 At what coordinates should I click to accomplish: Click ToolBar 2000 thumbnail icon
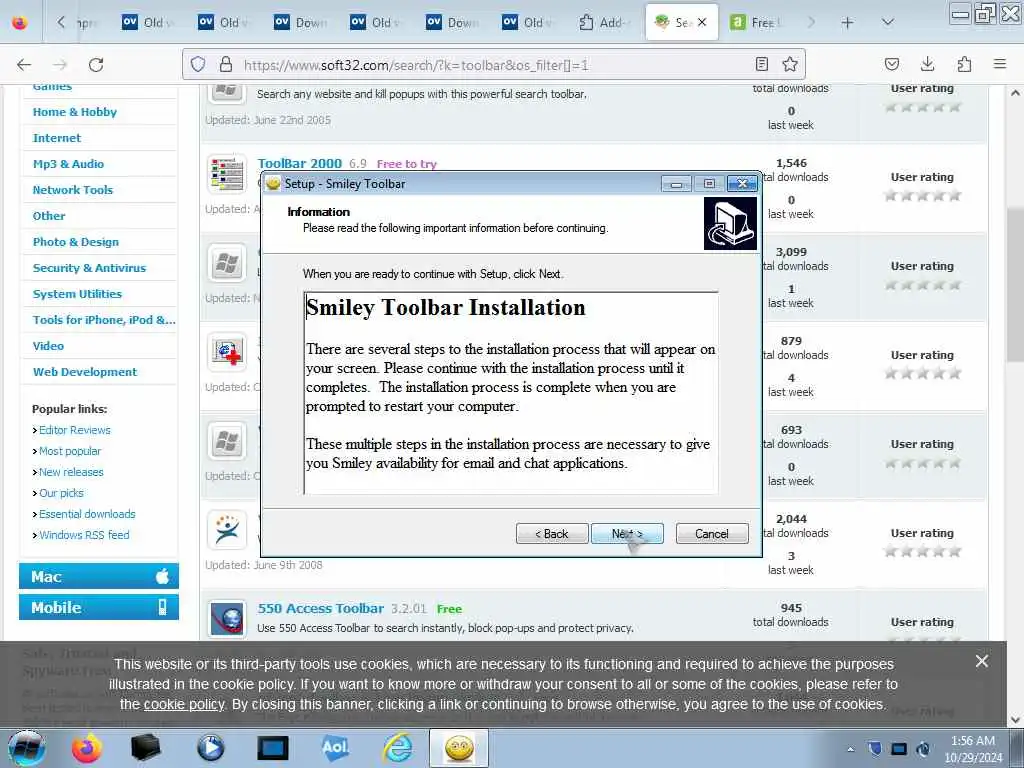(227, 174)
